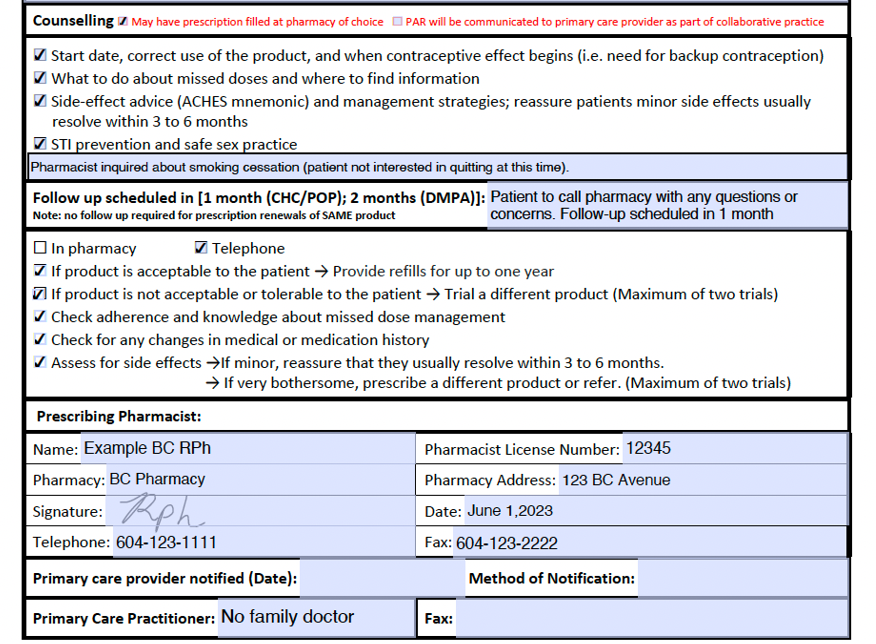Click text 'resolve within 3 to 6 months'

[150, 121]
